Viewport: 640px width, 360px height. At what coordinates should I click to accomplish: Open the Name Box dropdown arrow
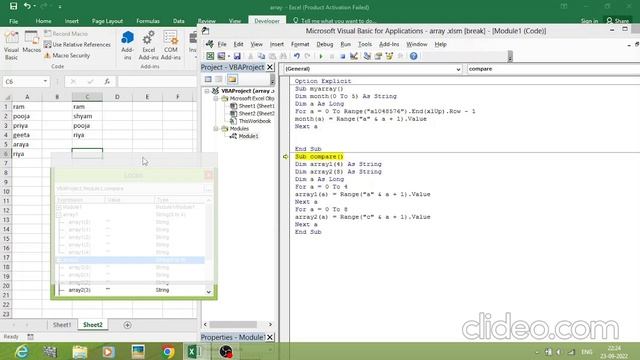pos(45,82)
